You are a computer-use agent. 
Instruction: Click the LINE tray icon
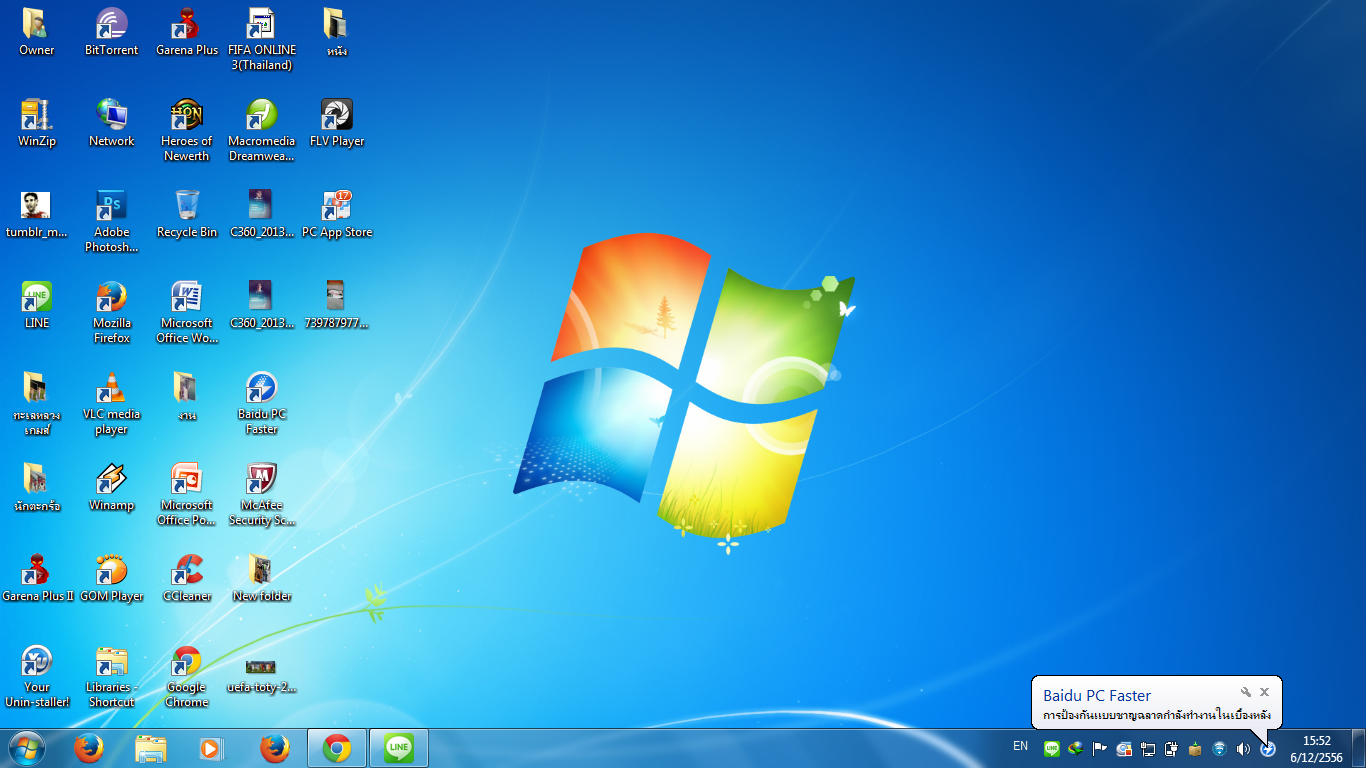[1052, 748]
